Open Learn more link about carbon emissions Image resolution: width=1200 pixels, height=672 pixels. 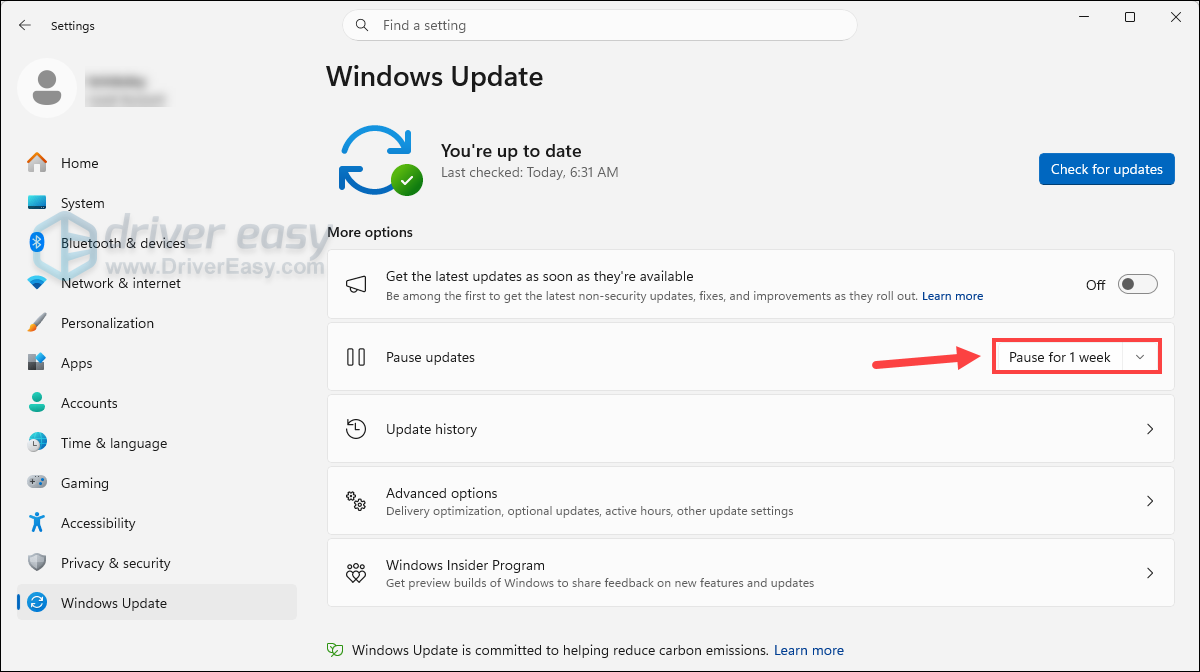point(809,650)
